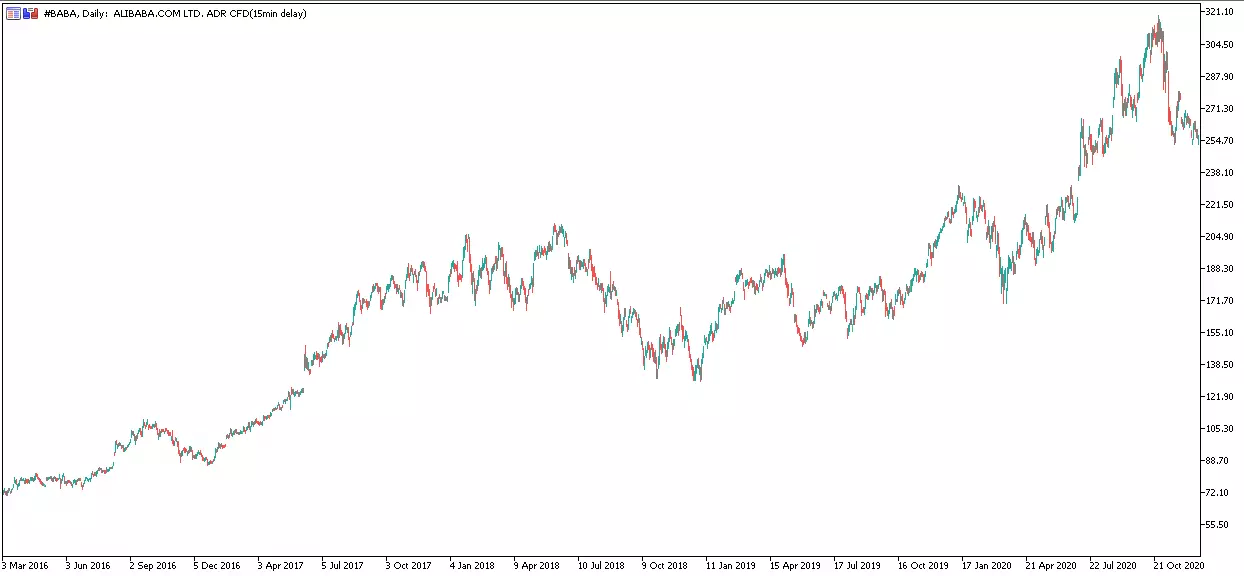1244x576 pixels.
Task: Click the 254.70 price level on scale
Action: [1218, 141]
